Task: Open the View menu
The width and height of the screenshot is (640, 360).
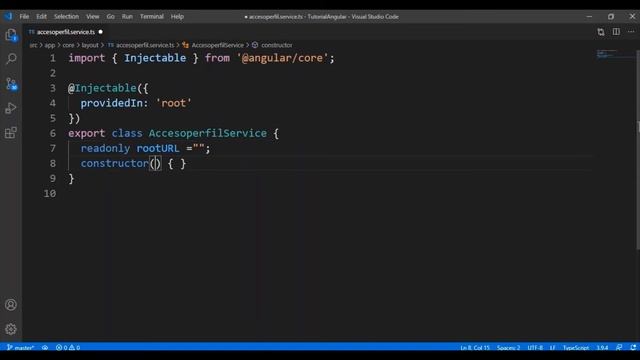Action: click(x=93, y=17)
